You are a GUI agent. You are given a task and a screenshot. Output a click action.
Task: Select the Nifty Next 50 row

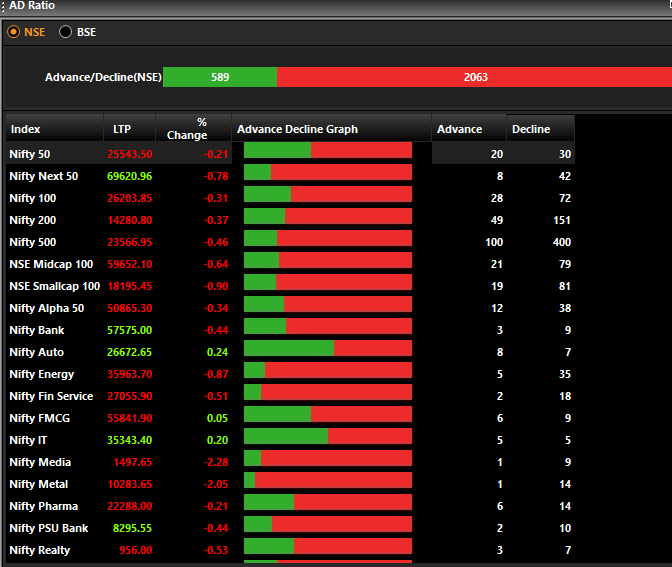click(x=290, y=176)
